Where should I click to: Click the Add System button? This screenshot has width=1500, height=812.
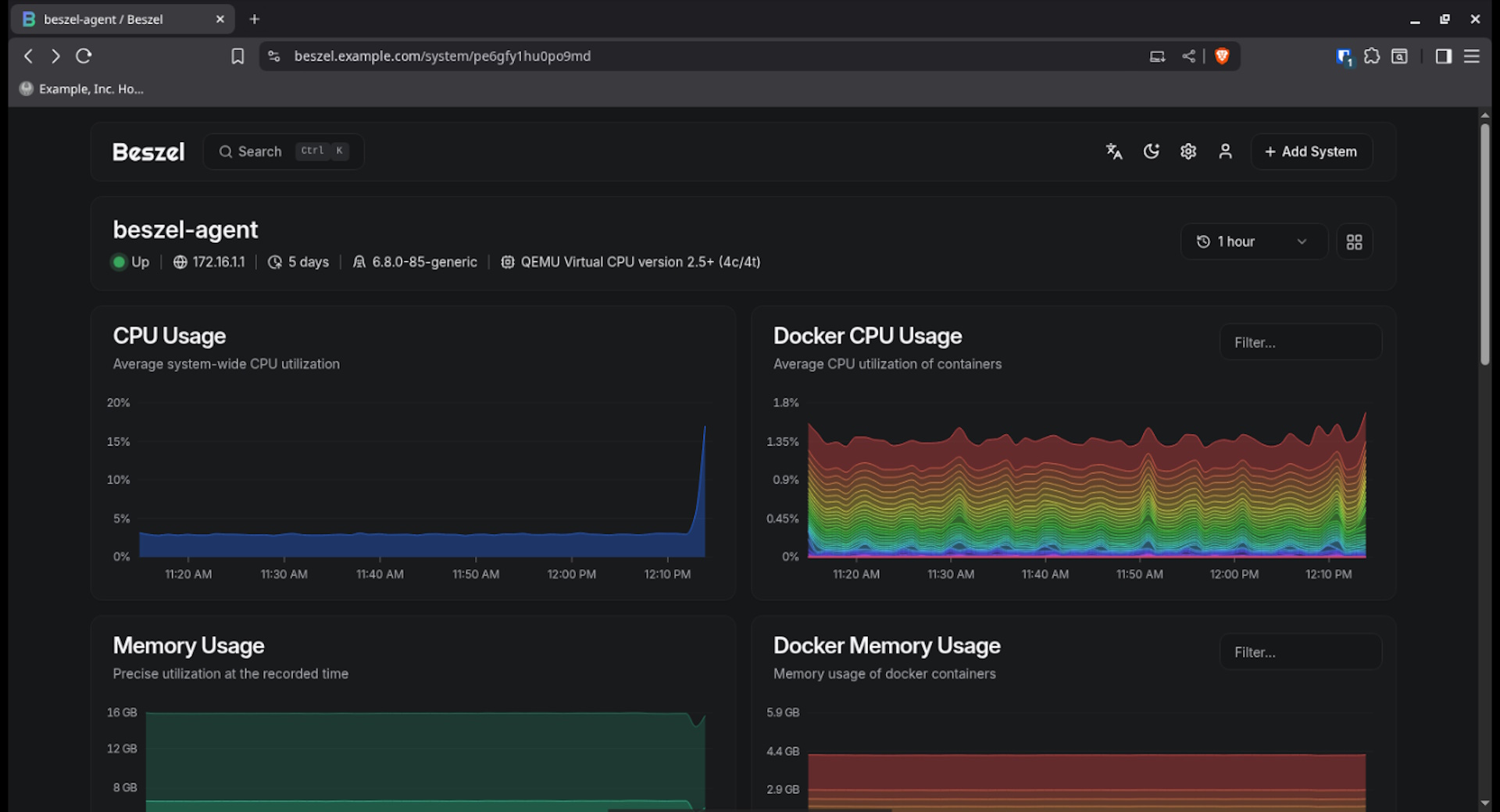point(1311,151)
